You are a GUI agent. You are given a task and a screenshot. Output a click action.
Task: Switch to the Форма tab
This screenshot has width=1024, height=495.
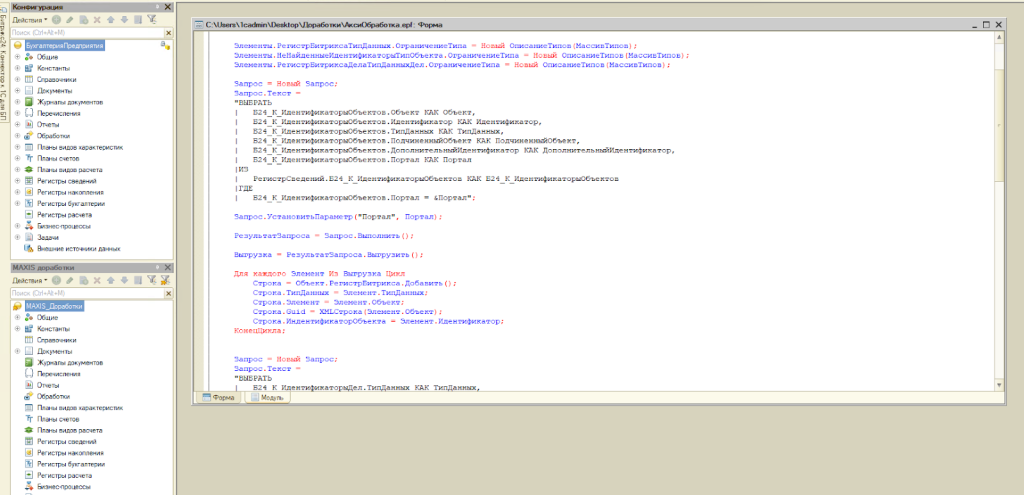(x=219, y=397)
